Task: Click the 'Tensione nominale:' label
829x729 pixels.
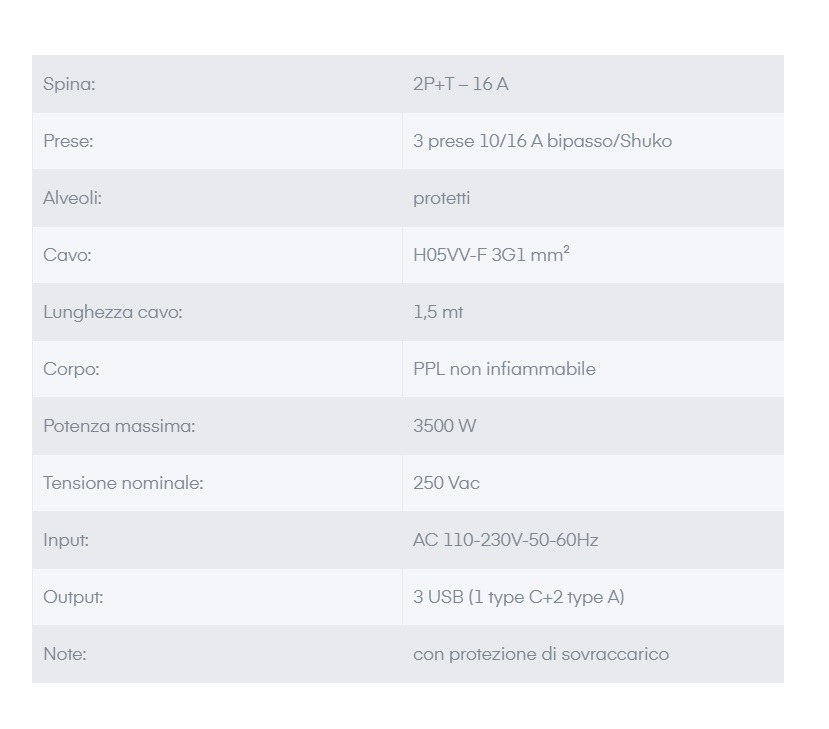Action: click(x=123, y=483)
